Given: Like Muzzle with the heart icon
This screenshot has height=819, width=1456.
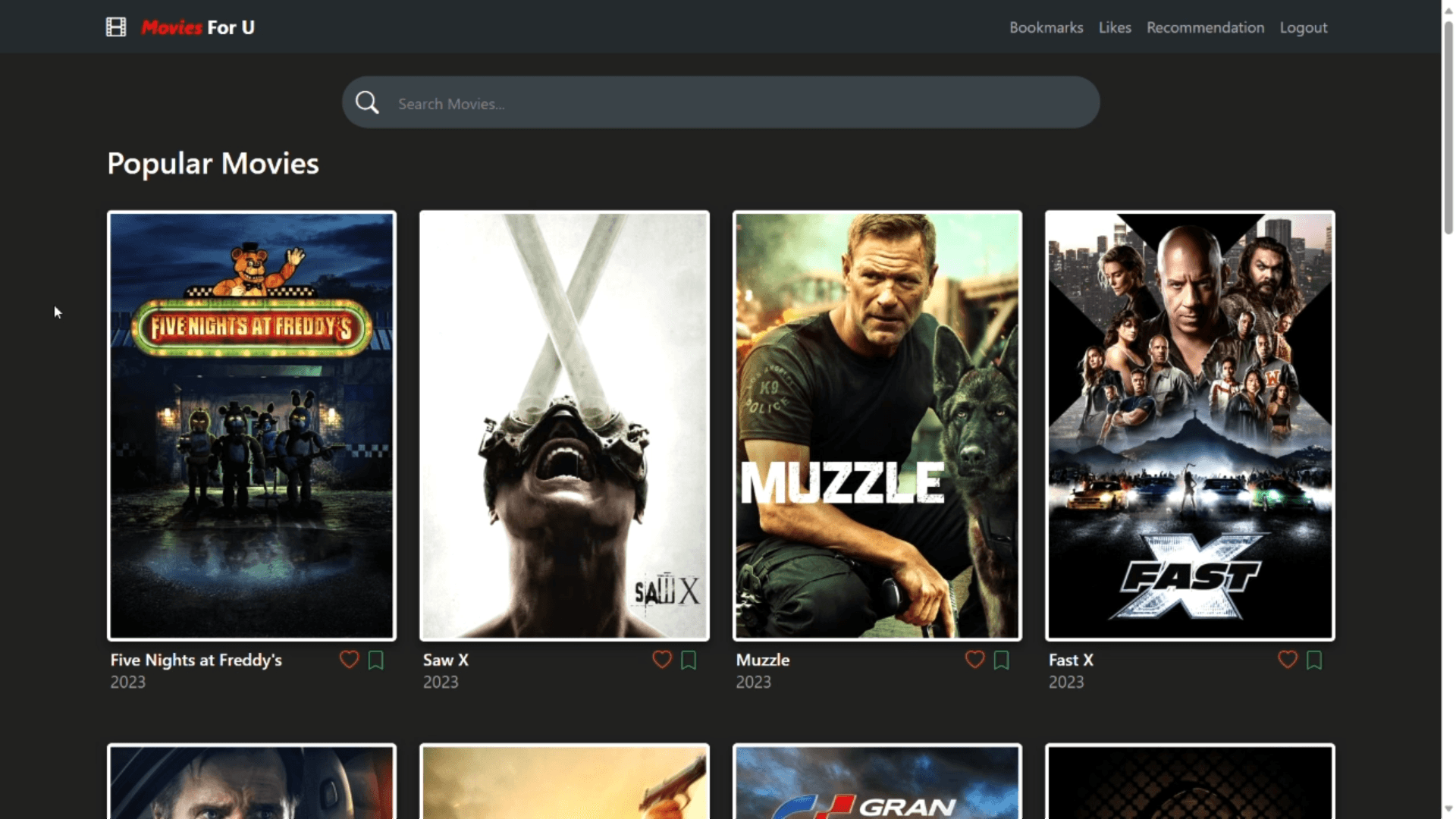Looking at the screenshot, I should coord(975,660).
